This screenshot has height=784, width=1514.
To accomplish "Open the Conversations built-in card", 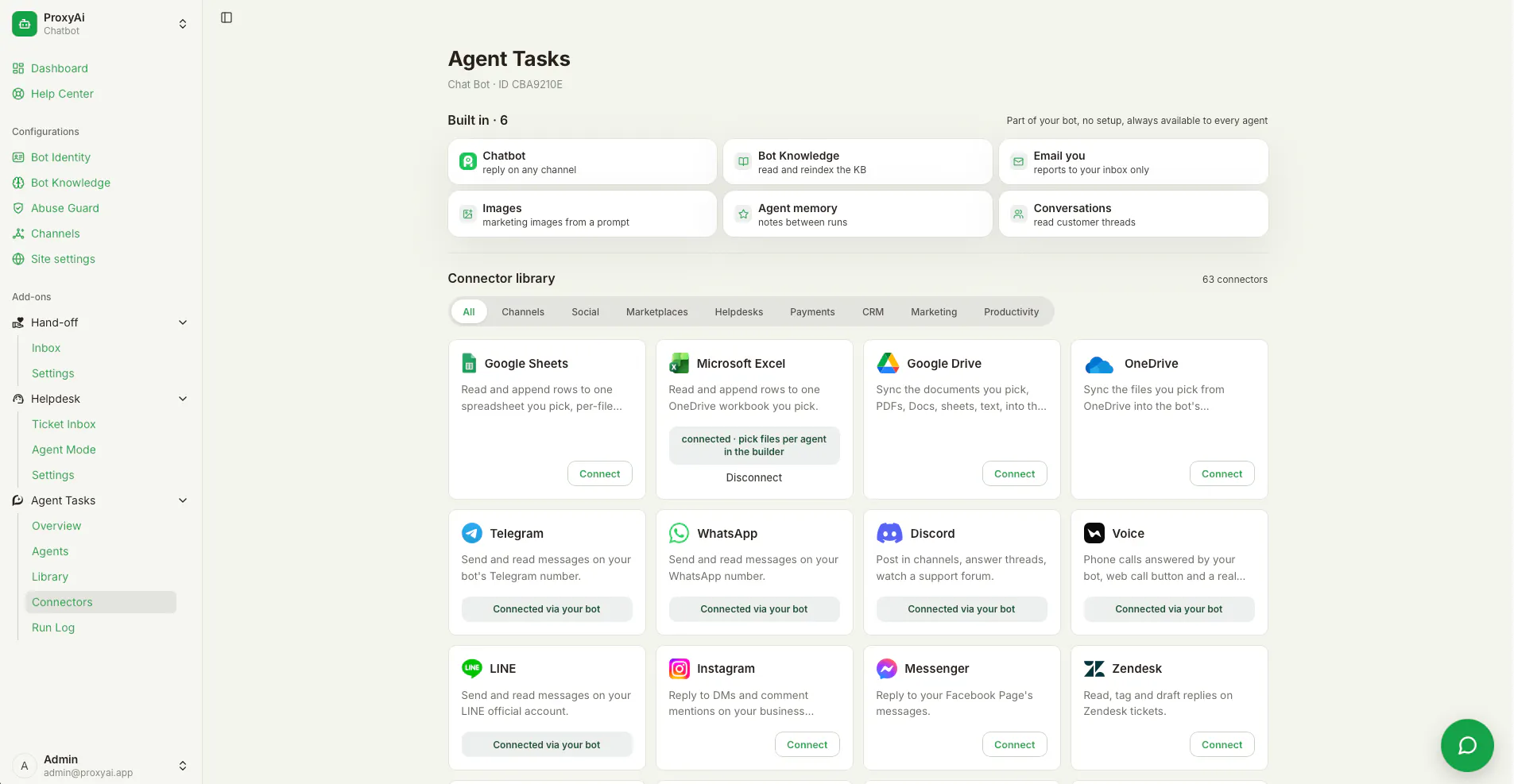I will point(1133,214).
